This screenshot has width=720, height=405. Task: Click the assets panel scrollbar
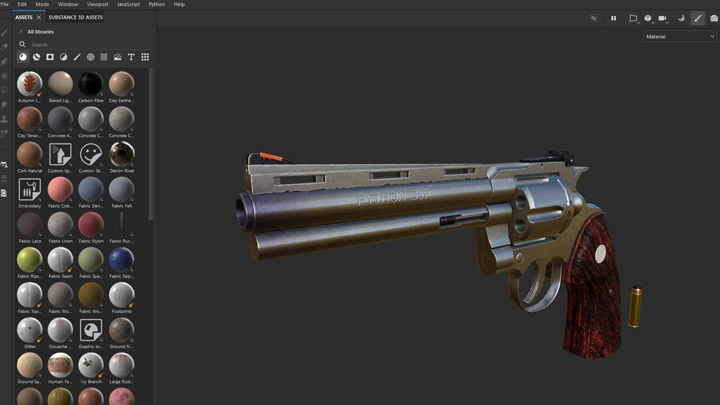(151, 144)
